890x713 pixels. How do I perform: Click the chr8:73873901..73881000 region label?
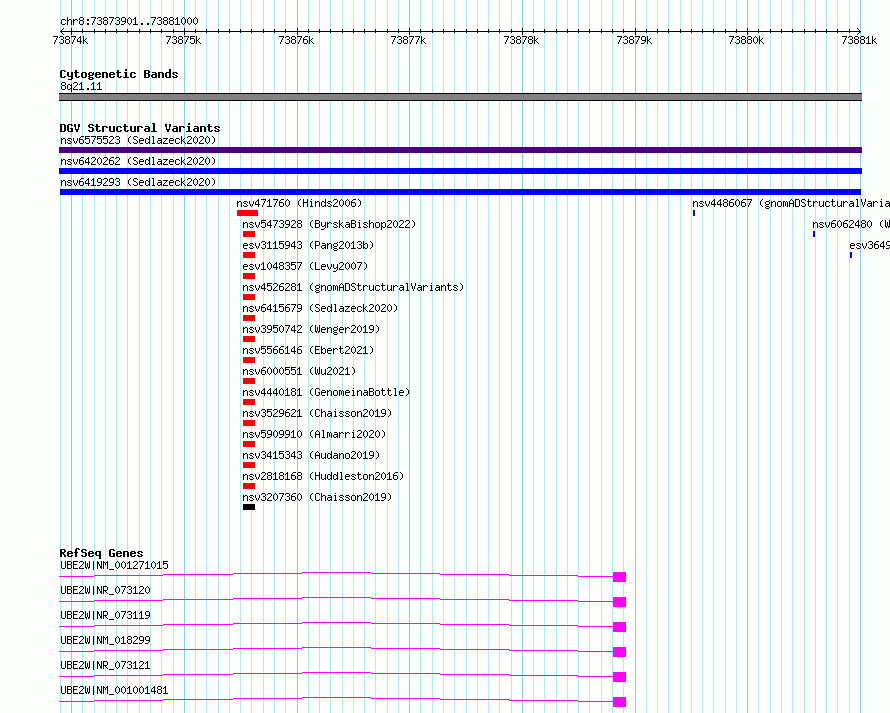pos(129,21)
